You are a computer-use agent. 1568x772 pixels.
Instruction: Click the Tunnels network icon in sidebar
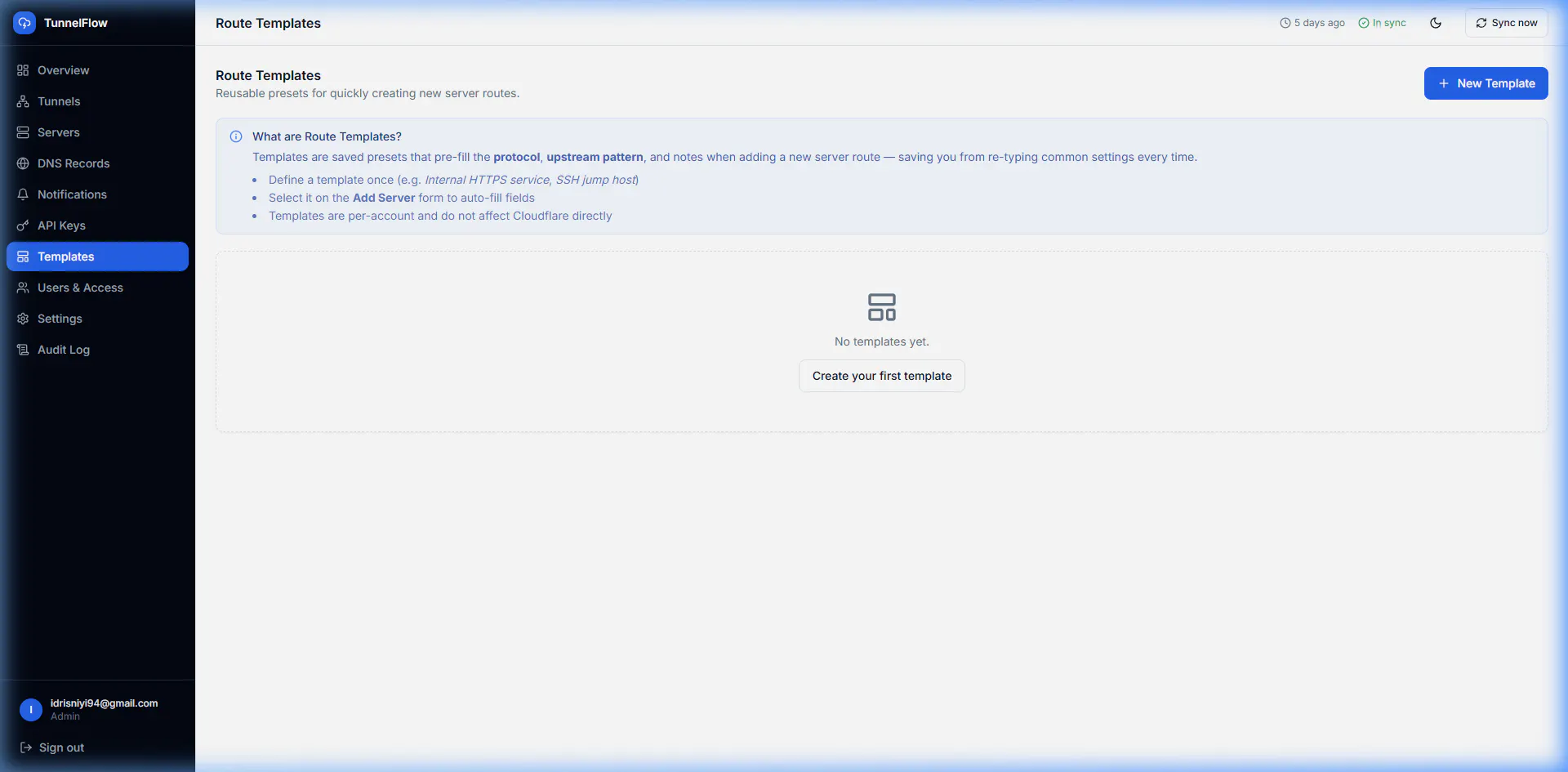tap(23, 101)
